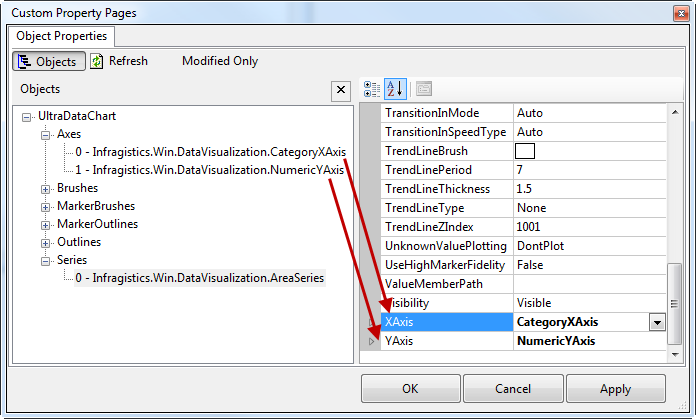Screen dimensions: 696x419
Task: Expand the YAxis property row
Action: 371,341
